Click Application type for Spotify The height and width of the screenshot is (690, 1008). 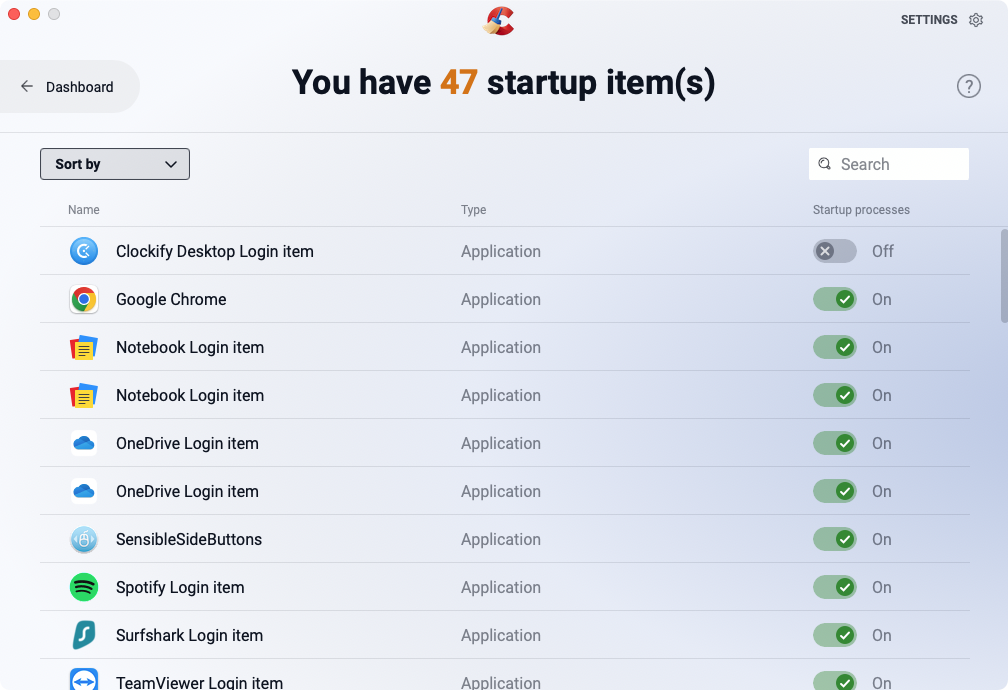pos(501,587)
